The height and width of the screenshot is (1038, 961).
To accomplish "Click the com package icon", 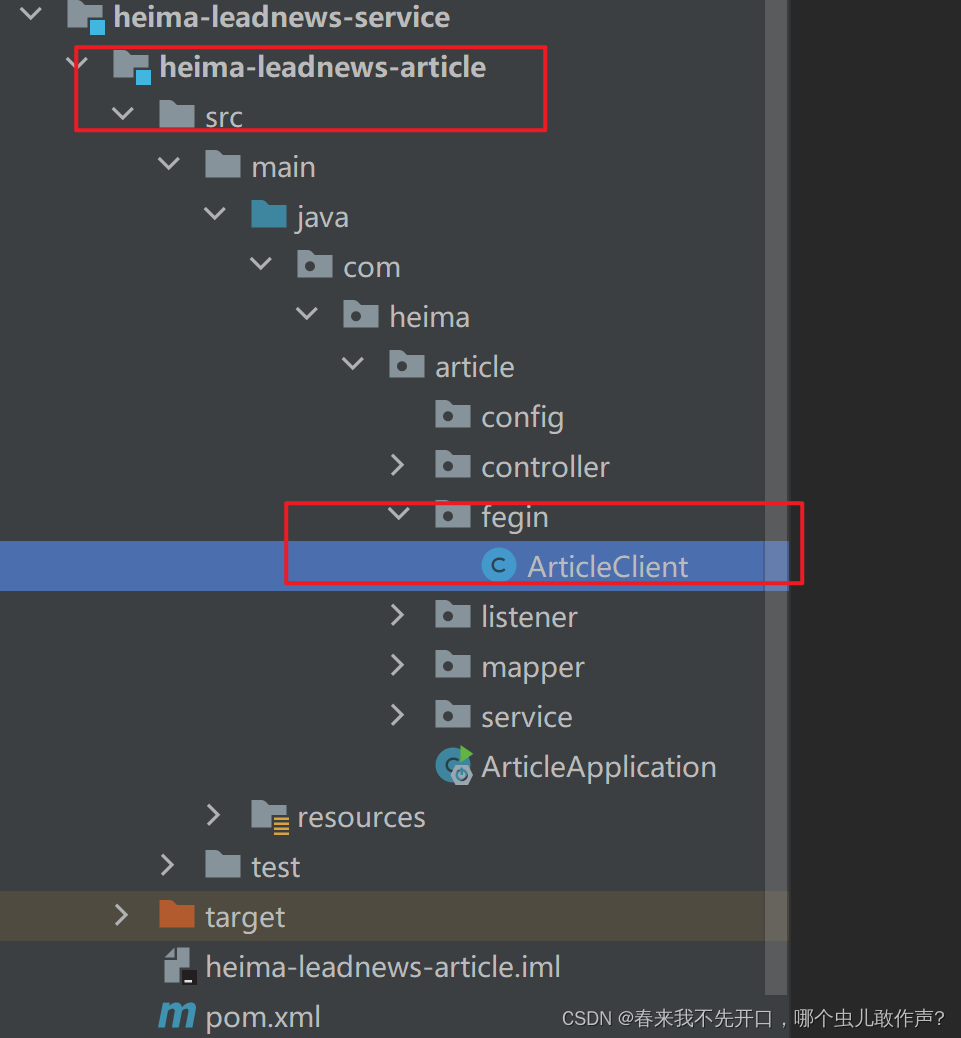I will [314, 265].
